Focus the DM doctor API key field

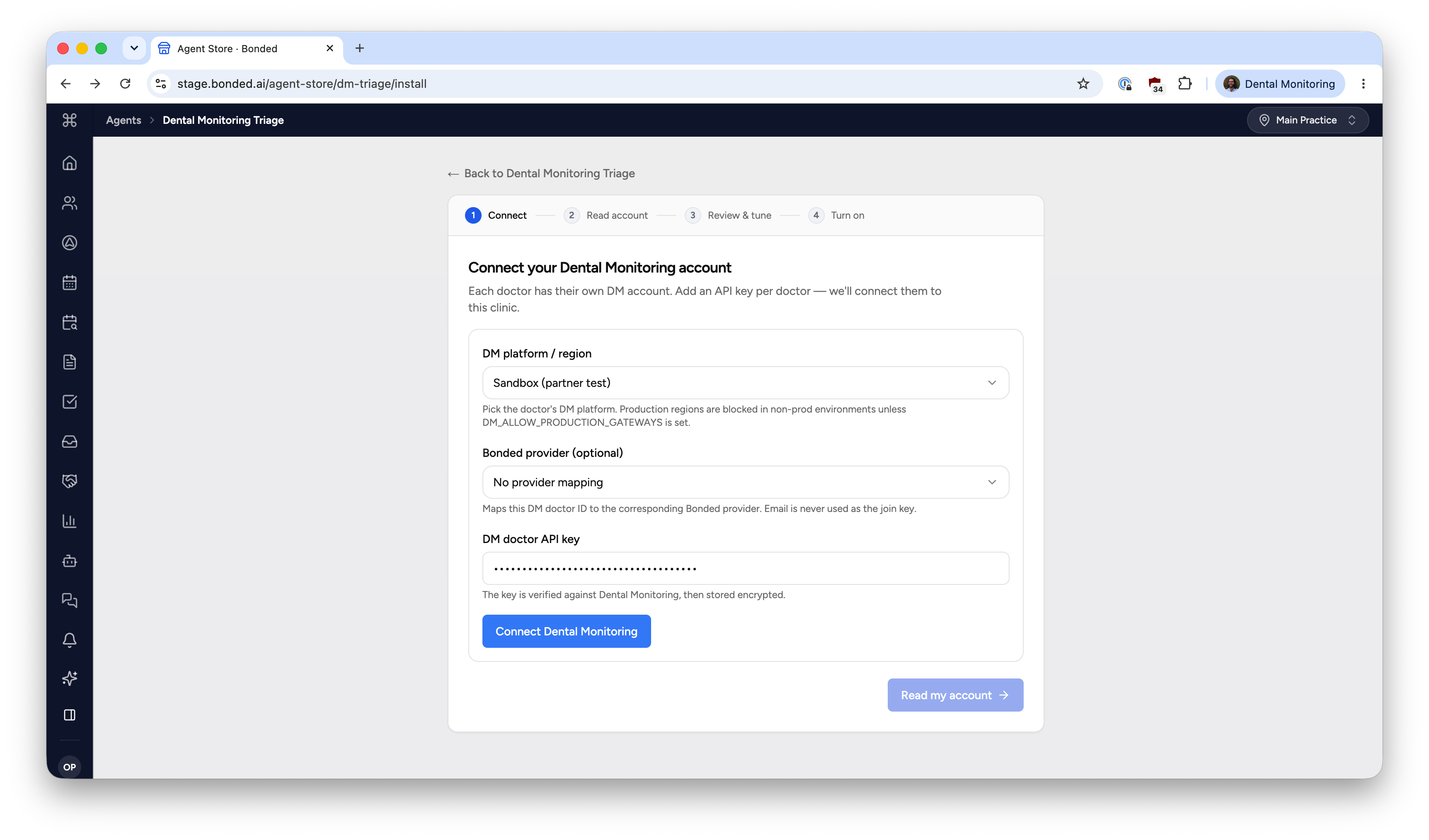pyautogui.click(x=745, y=569)
